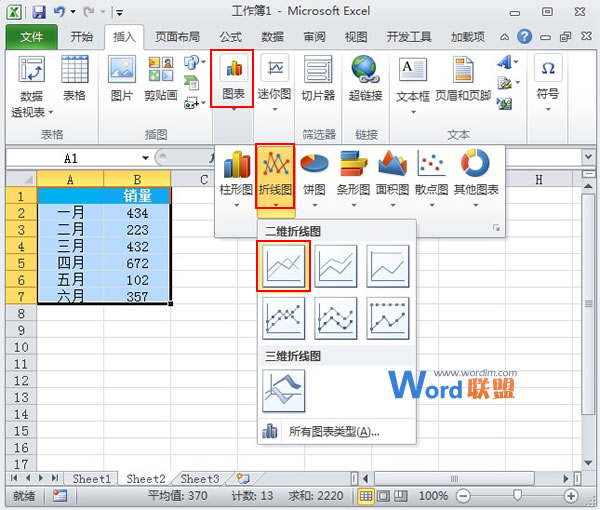Click the Excel Help question mark icon
600x510 pixels.
click(x=524, y=37)
